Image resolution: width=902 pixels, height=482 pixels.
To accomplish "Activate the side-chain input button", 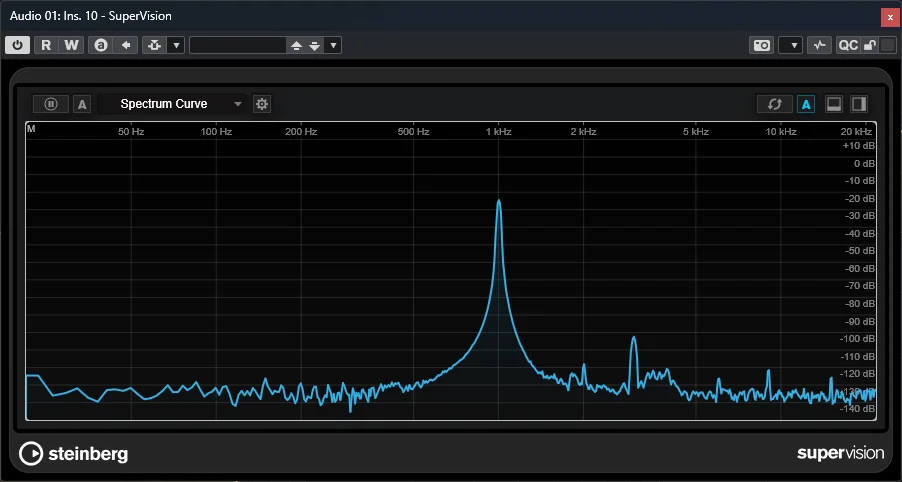I will [x=154, y=45].
